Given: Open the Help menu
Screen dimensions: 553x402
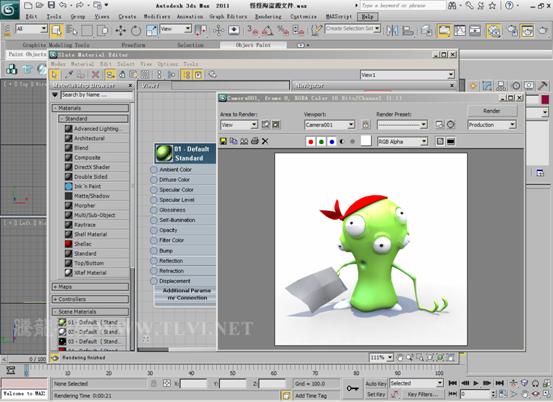Looking at the screenshot, I should click(367, 17).
